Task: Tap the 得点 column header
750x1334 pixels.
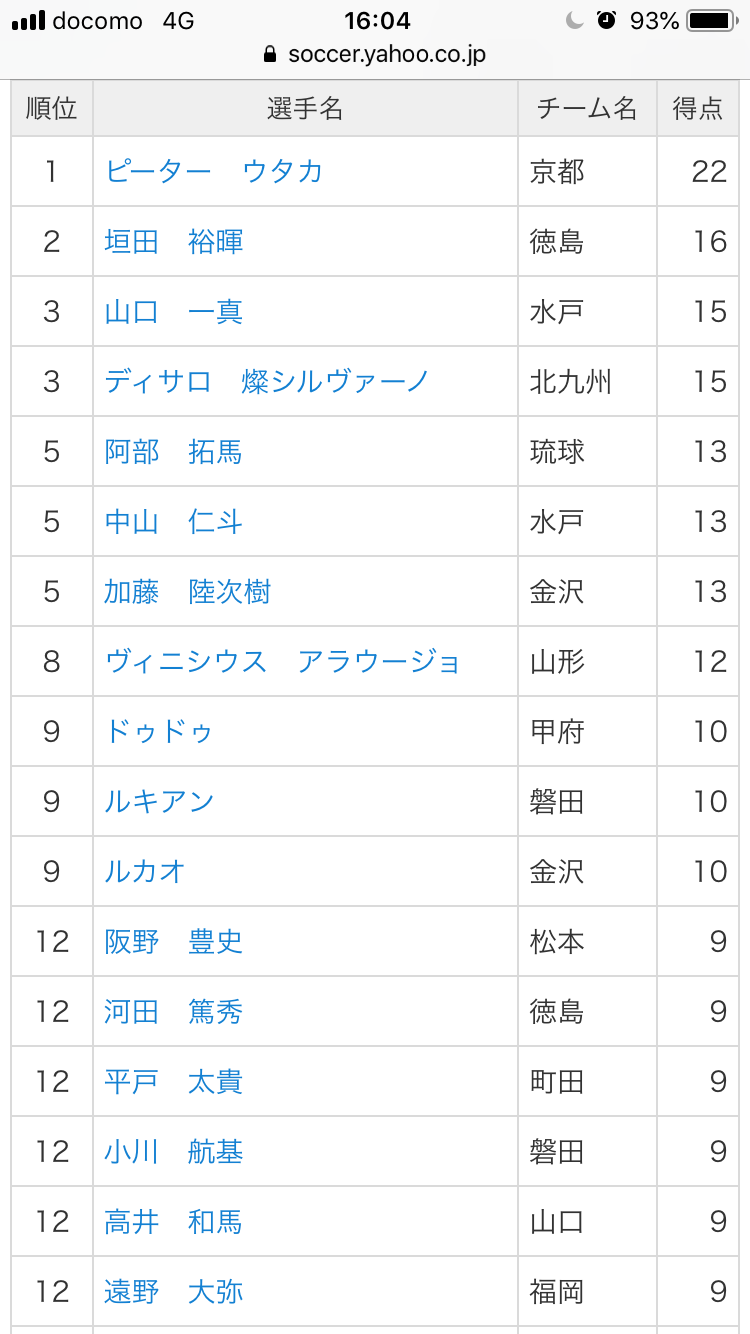Action: [698, 108]
